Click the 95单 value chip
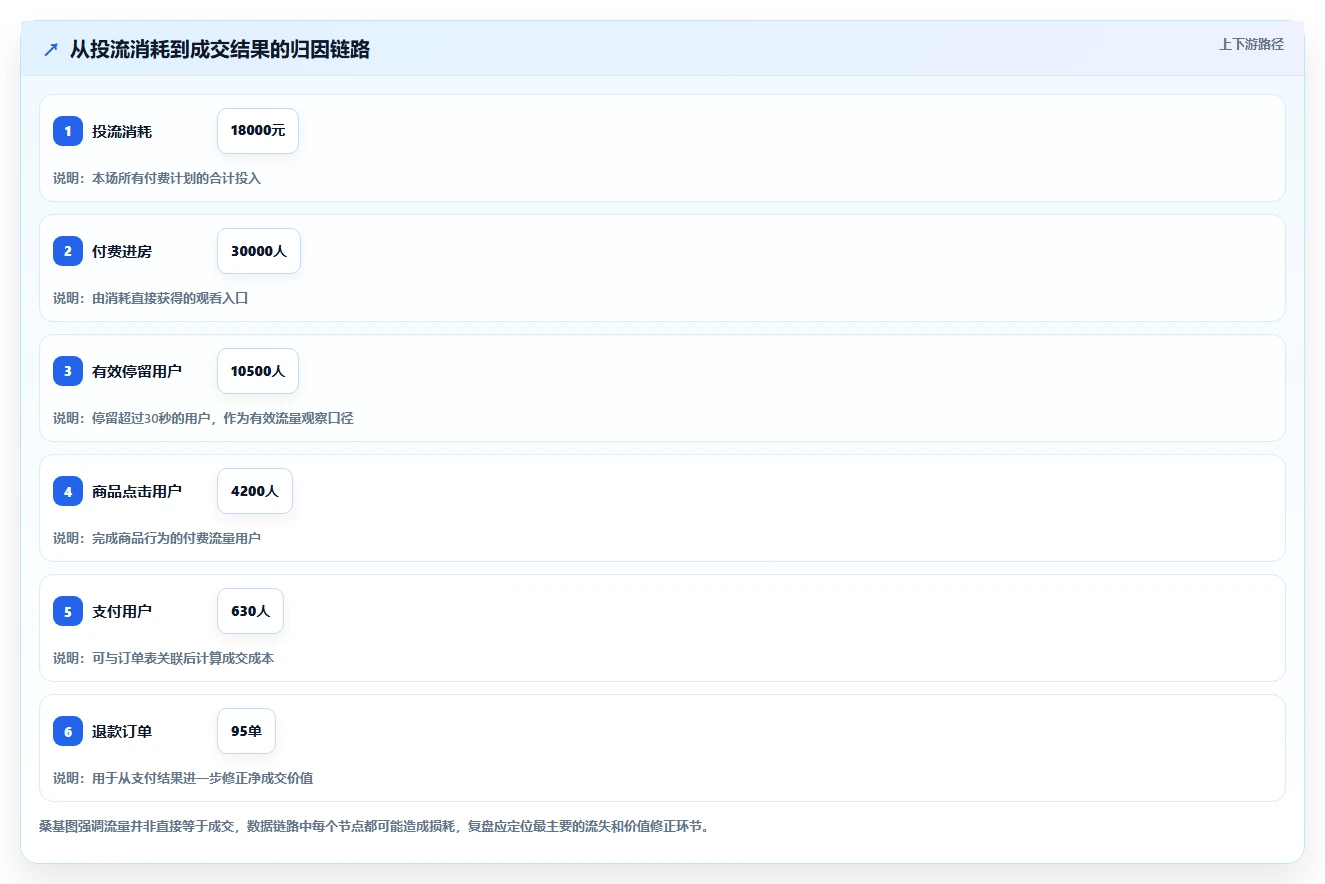 point(246,731)
